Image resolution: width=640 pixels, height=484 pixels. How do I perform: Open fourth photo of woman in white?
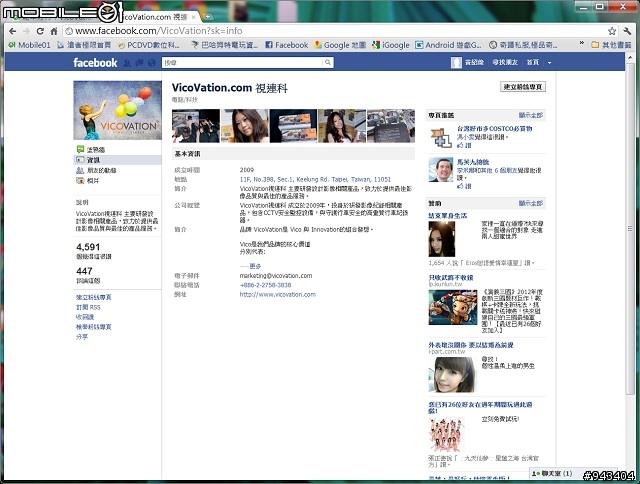pyautogui.click(x=342, y=126)
